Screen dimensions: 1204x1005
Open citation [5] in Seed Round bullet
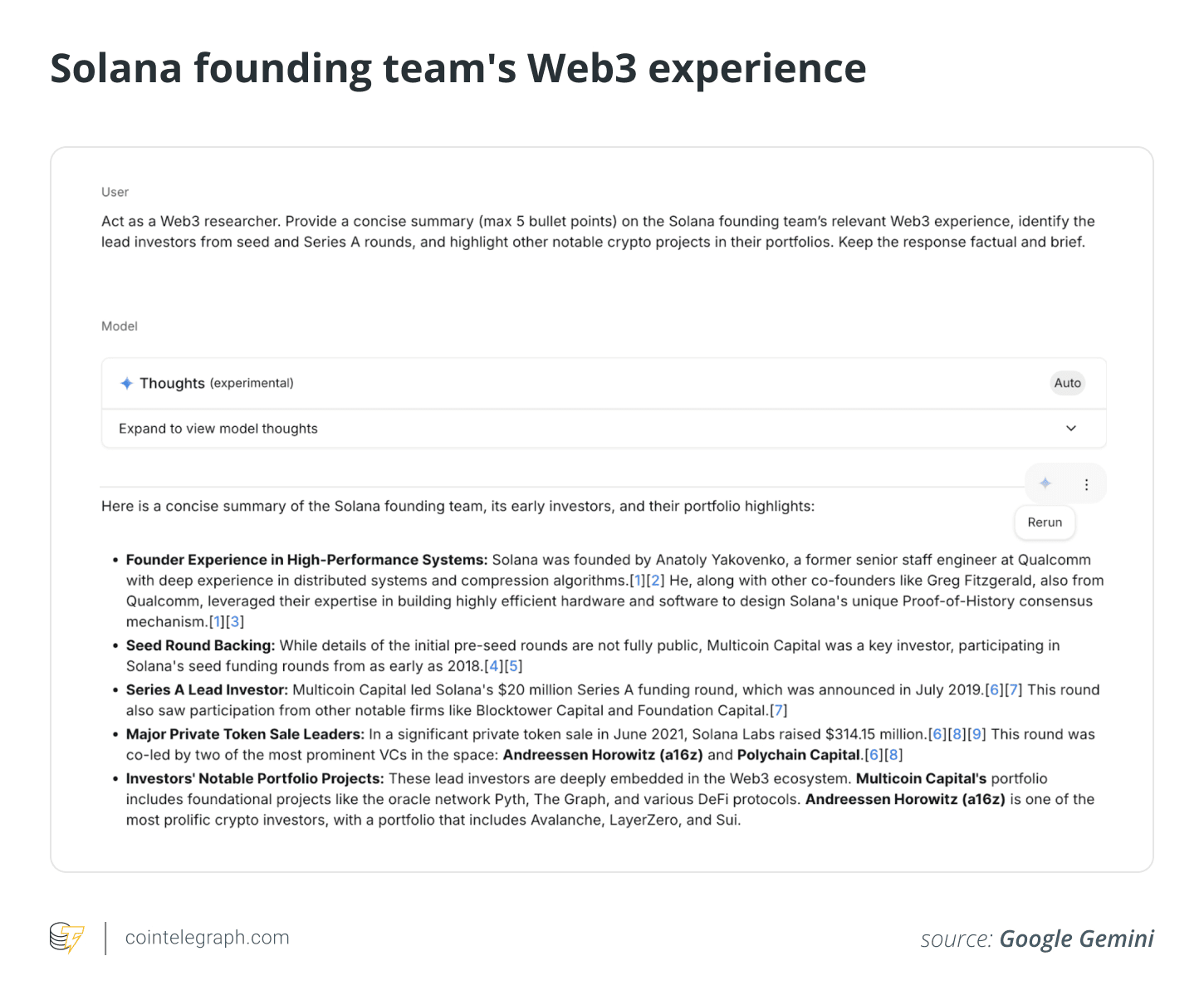[x=514, y=666]
